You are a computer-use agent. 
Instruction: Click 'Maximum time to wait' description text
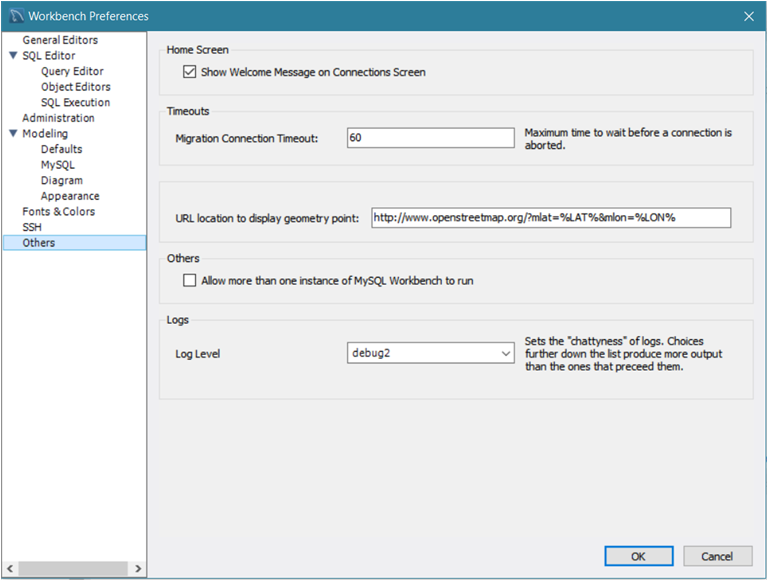pyautogui.click(x=628, y=139)
